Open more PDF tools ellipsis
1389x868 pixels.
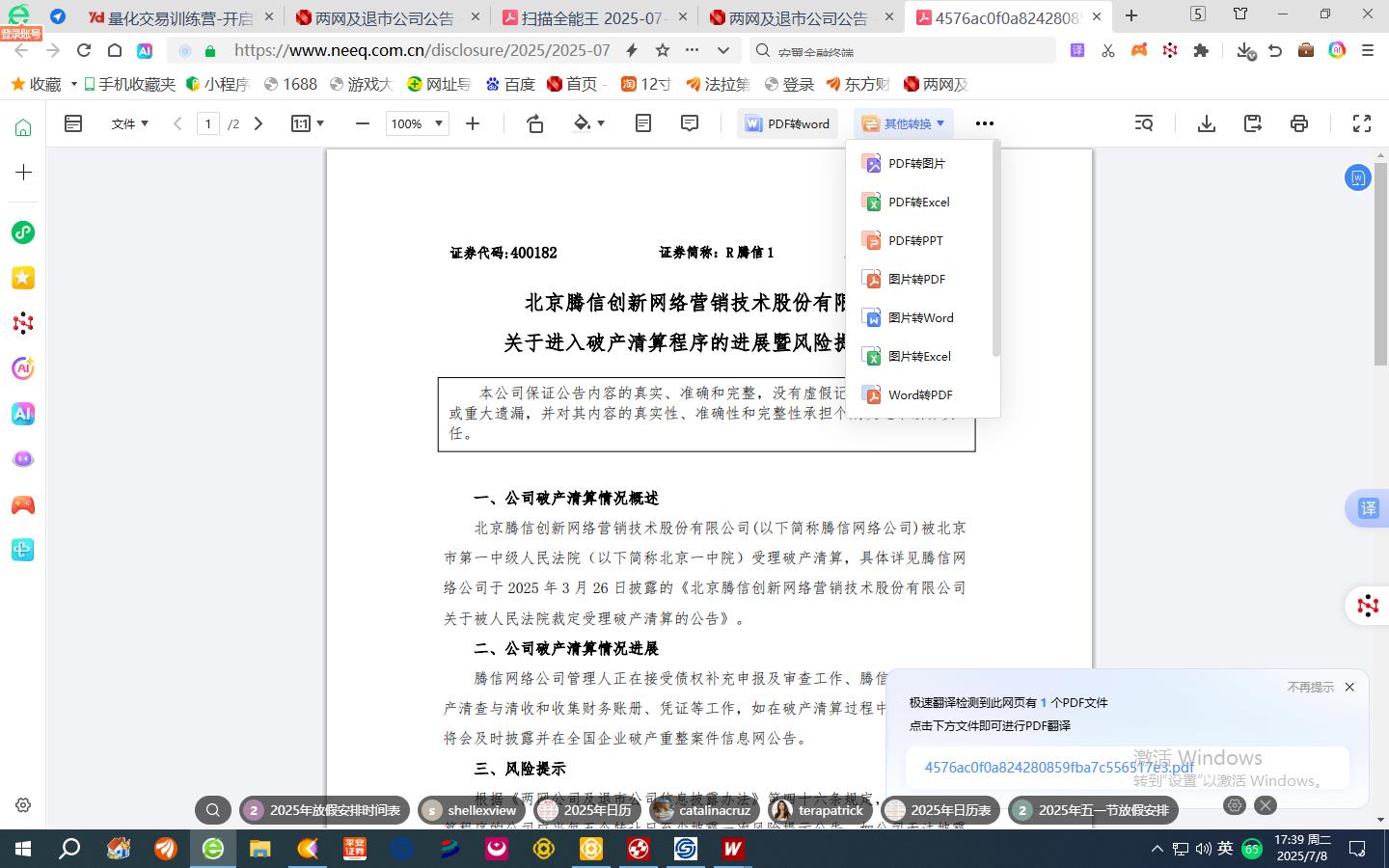984,123
